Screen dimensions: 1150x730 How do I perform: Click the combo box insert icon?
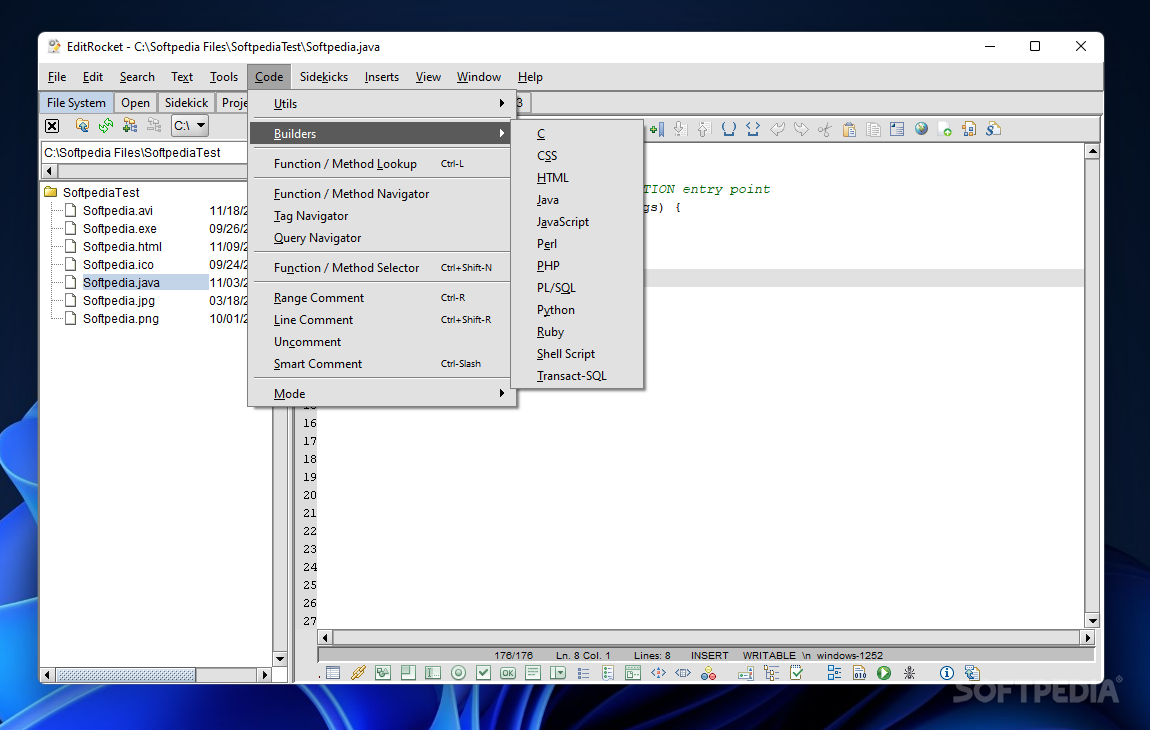(x=558, y=673)
